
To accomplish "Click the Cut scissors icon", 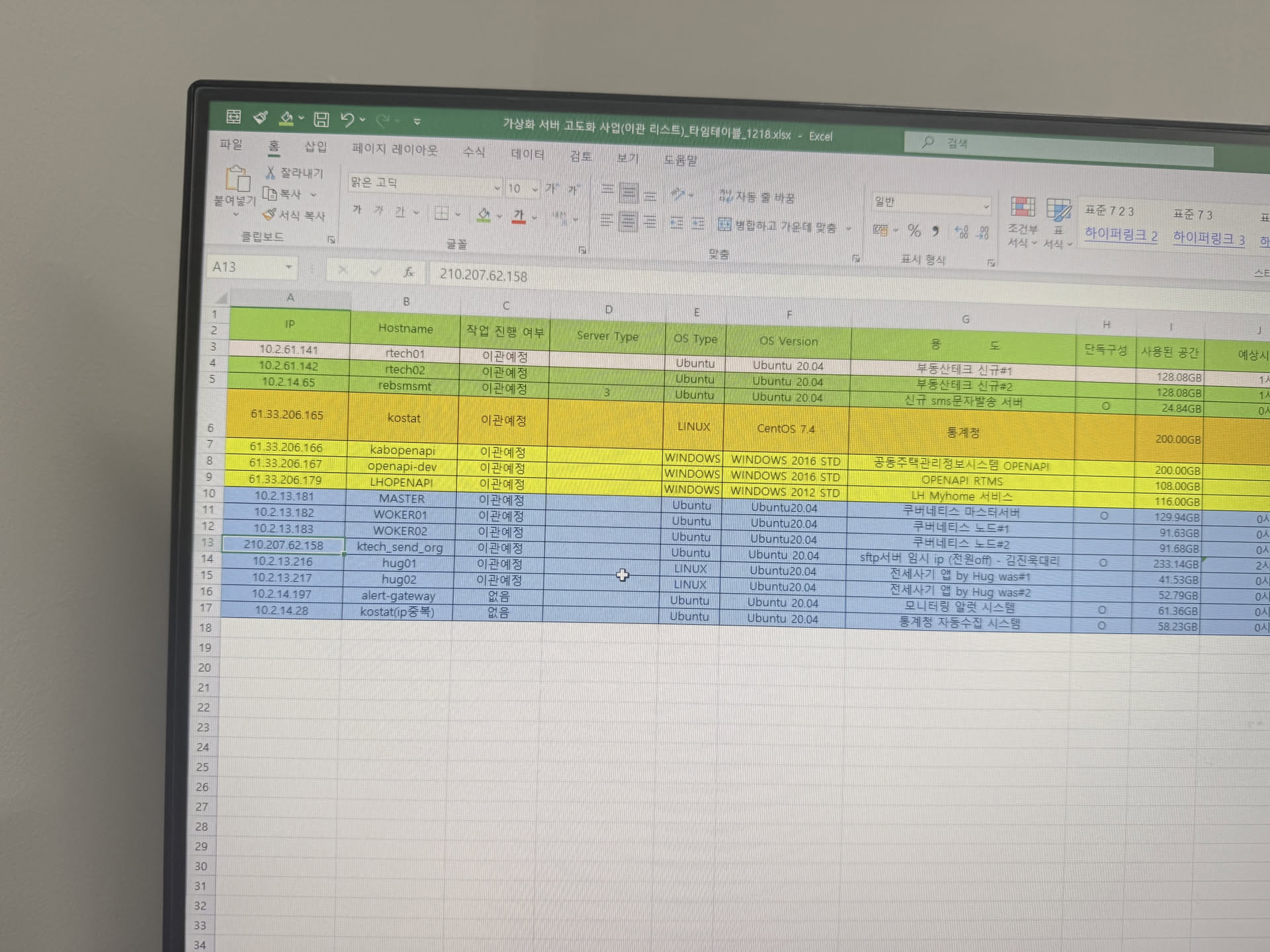I will pyautogui.click(x=270, y=173).
